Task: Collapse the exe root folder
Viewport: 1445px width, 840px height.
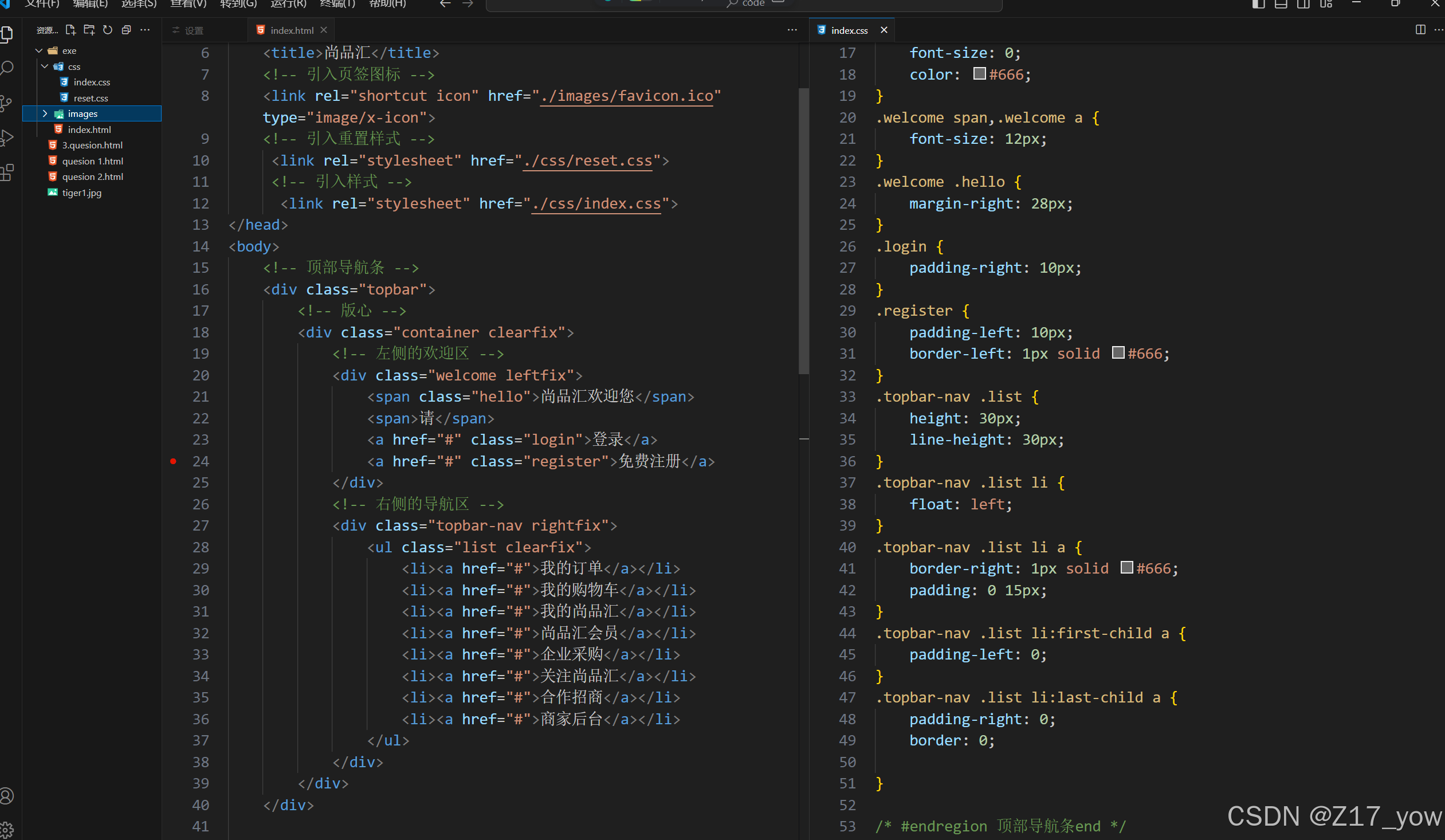Action: (39, 50)
